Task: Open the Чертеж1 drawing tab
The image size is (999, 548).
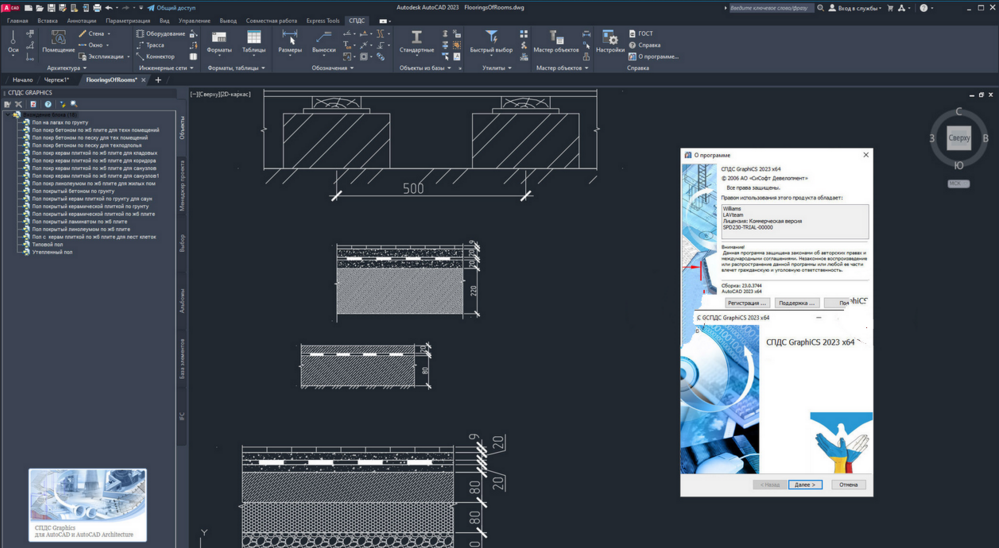Action: [57, 80]
